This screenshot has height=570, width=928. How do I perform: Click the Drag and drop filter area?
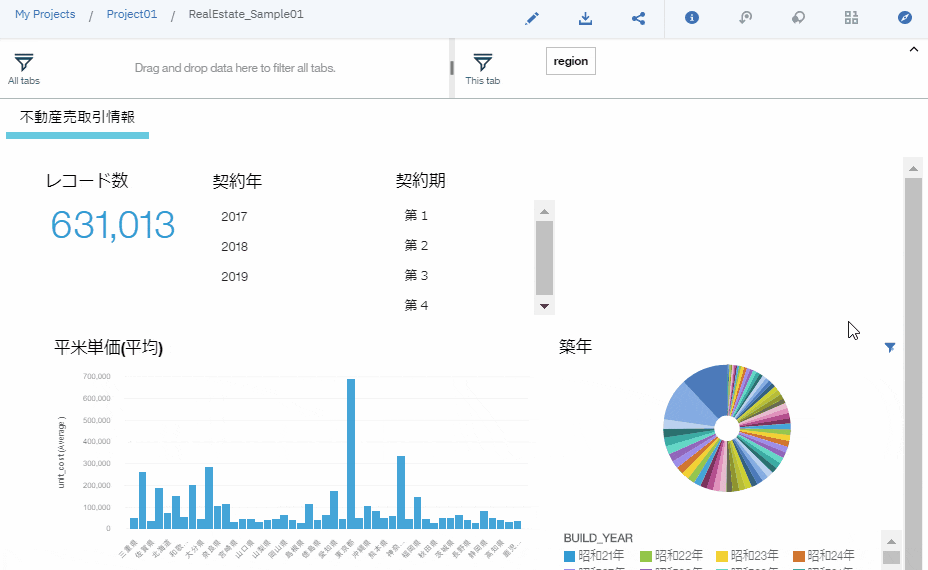coord(235,68)
